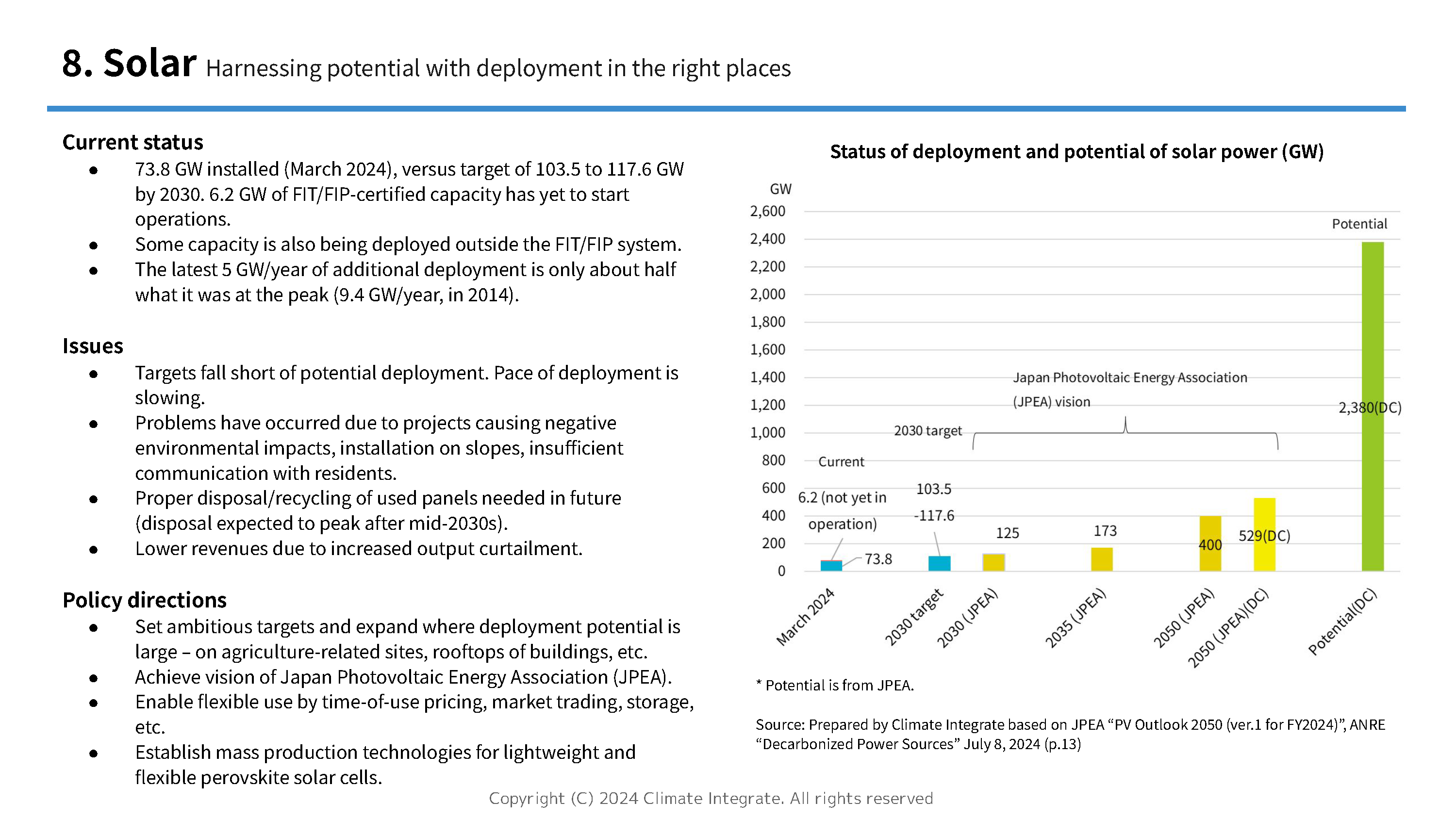1456x819 pixels.
Task: Click the '* Potential is from JPEA' footnote
Action: pos(834,685)
